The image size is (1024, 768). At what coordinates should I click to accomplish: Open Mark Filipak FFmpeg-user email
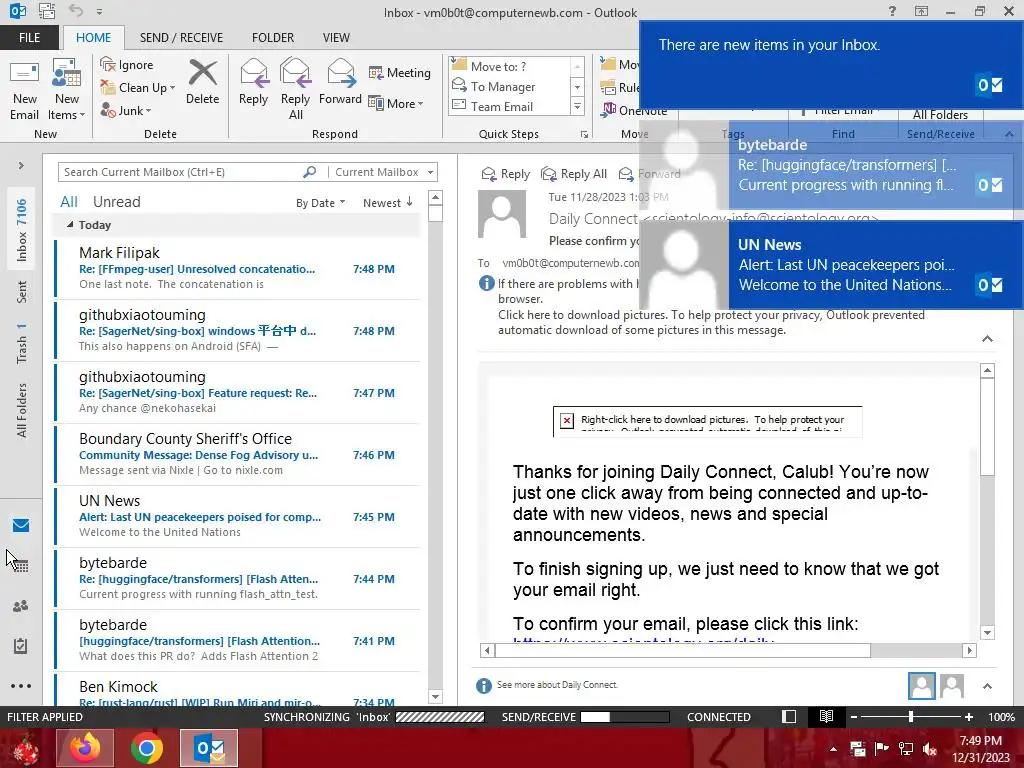point(238,268)
